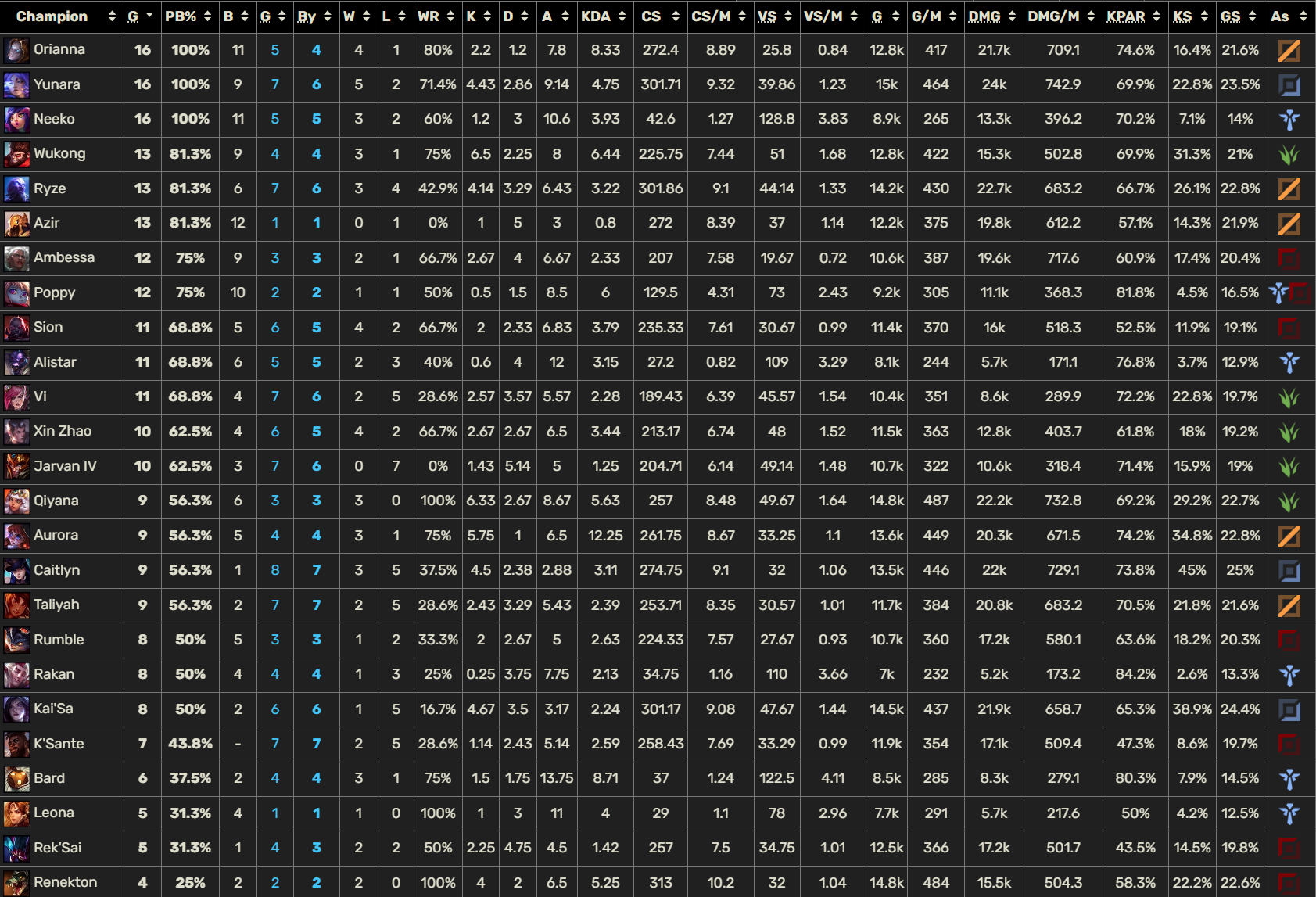This screenshot has height=897, width=1316.
Task: Select the top lane role icon for Renekton
Action: [1289, 882]
